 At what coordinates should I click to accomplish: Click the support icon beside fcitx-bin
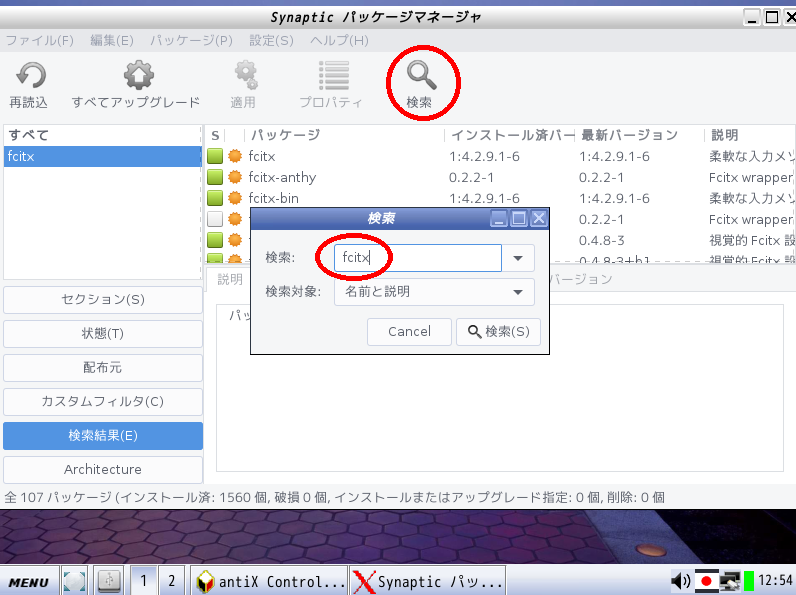point(235,198)
